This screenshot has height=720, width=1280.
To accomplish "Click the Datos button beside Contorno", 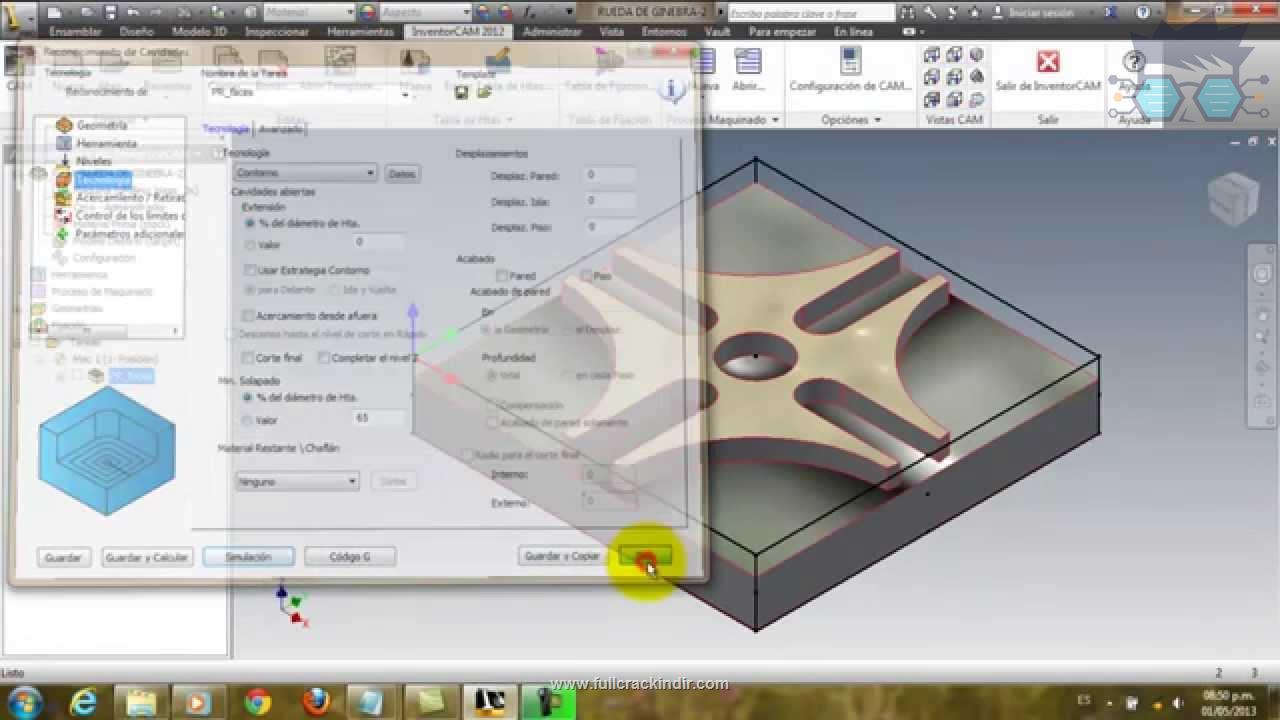I will pos(401,174).
